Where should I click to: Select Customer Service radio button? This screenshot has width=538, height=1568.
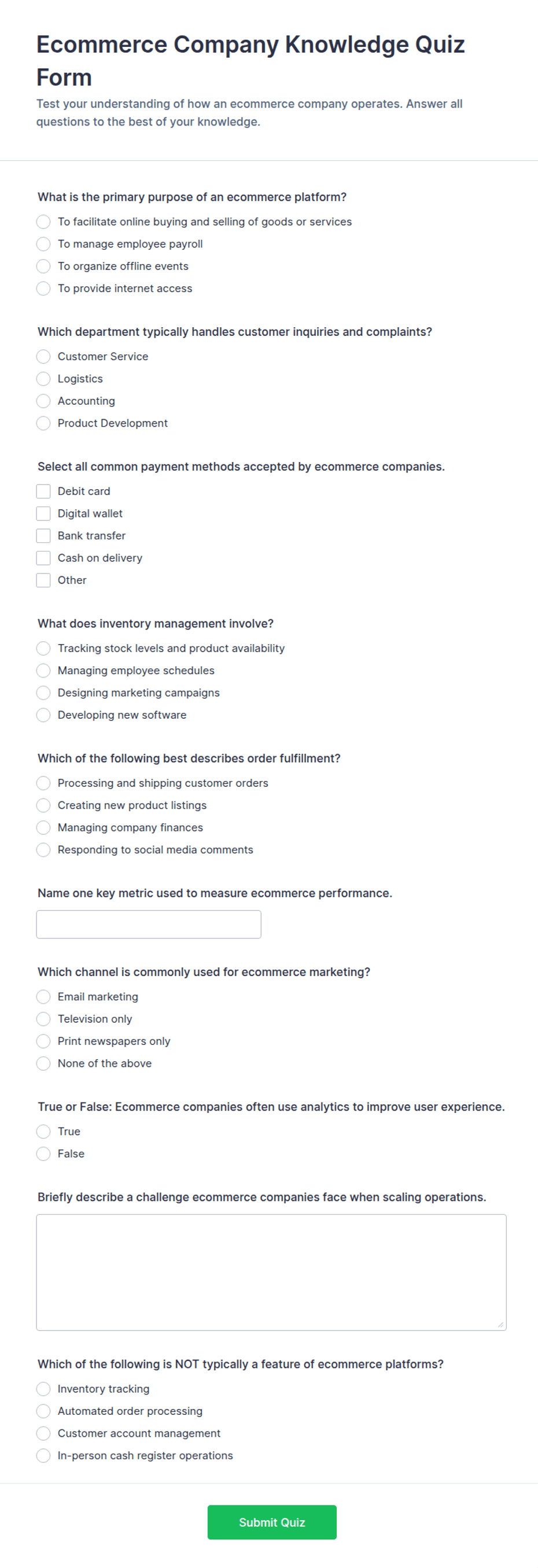click(x=43, y=356)
